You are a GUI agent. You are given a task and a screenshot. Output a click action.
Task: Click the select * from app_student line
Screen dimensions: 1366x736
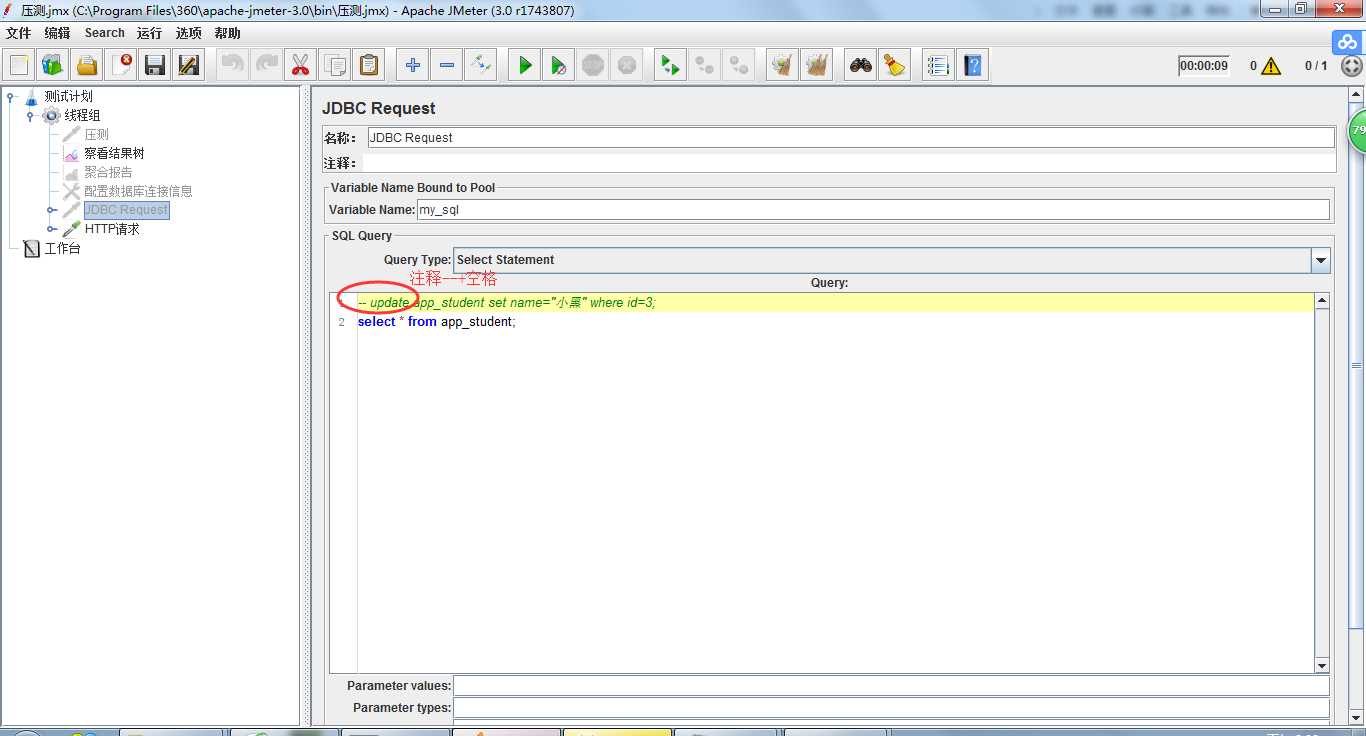click(437, 322)
